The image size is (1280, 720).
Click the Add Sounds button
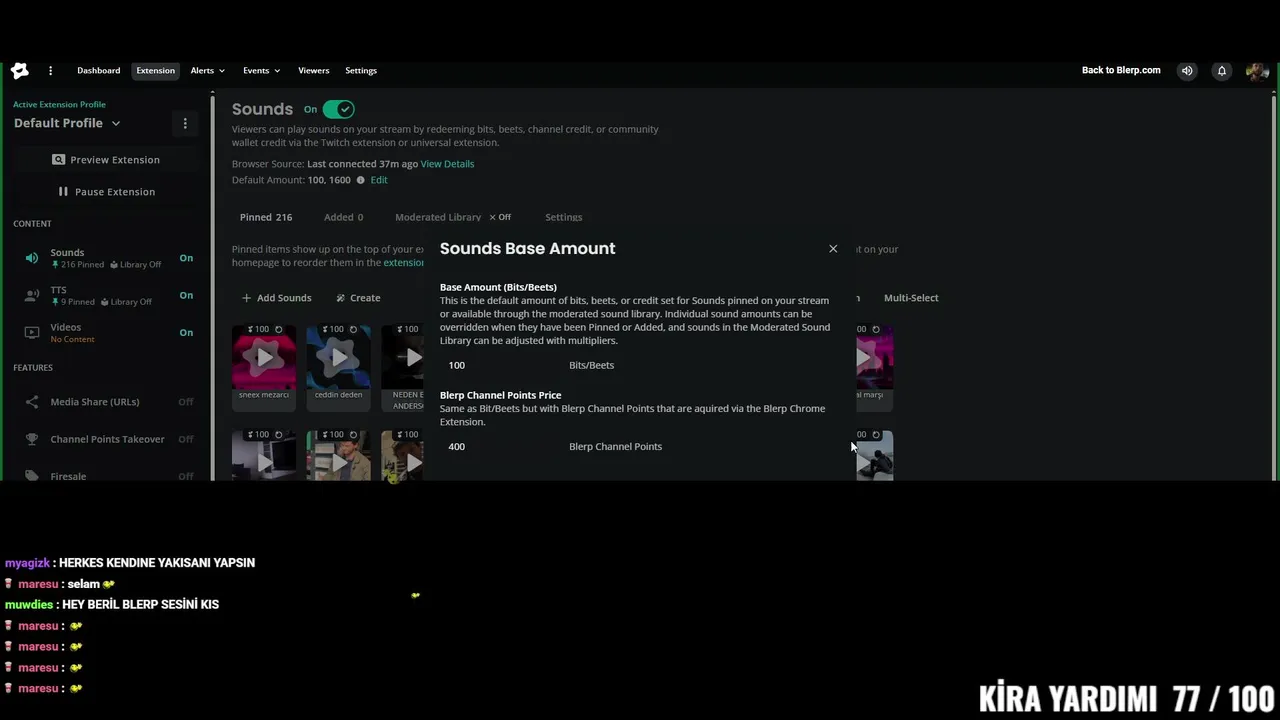pos(276,298)
